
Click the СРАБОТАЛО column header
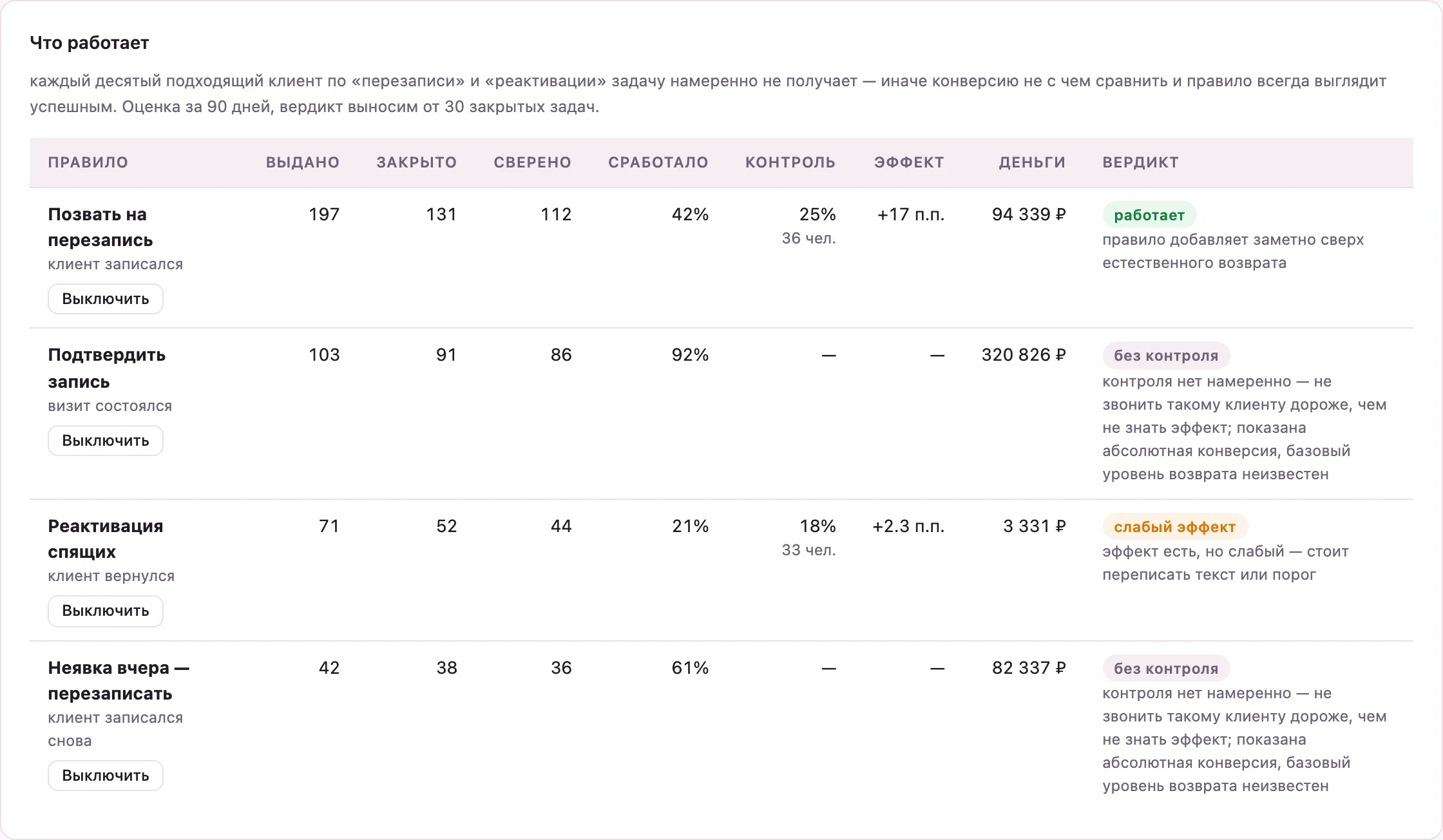(x=658, y=162)
